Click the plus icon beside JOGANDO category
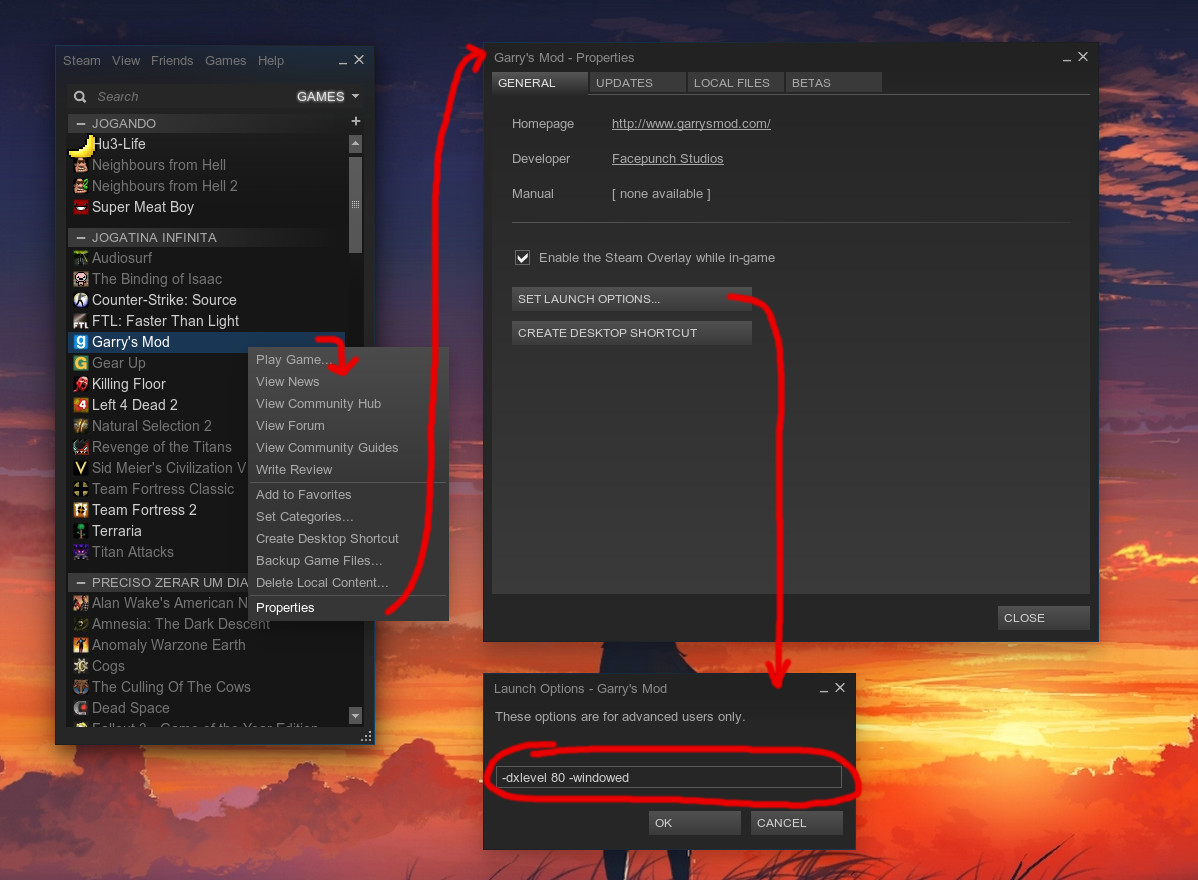1198x880 pixels. (355, 121)
